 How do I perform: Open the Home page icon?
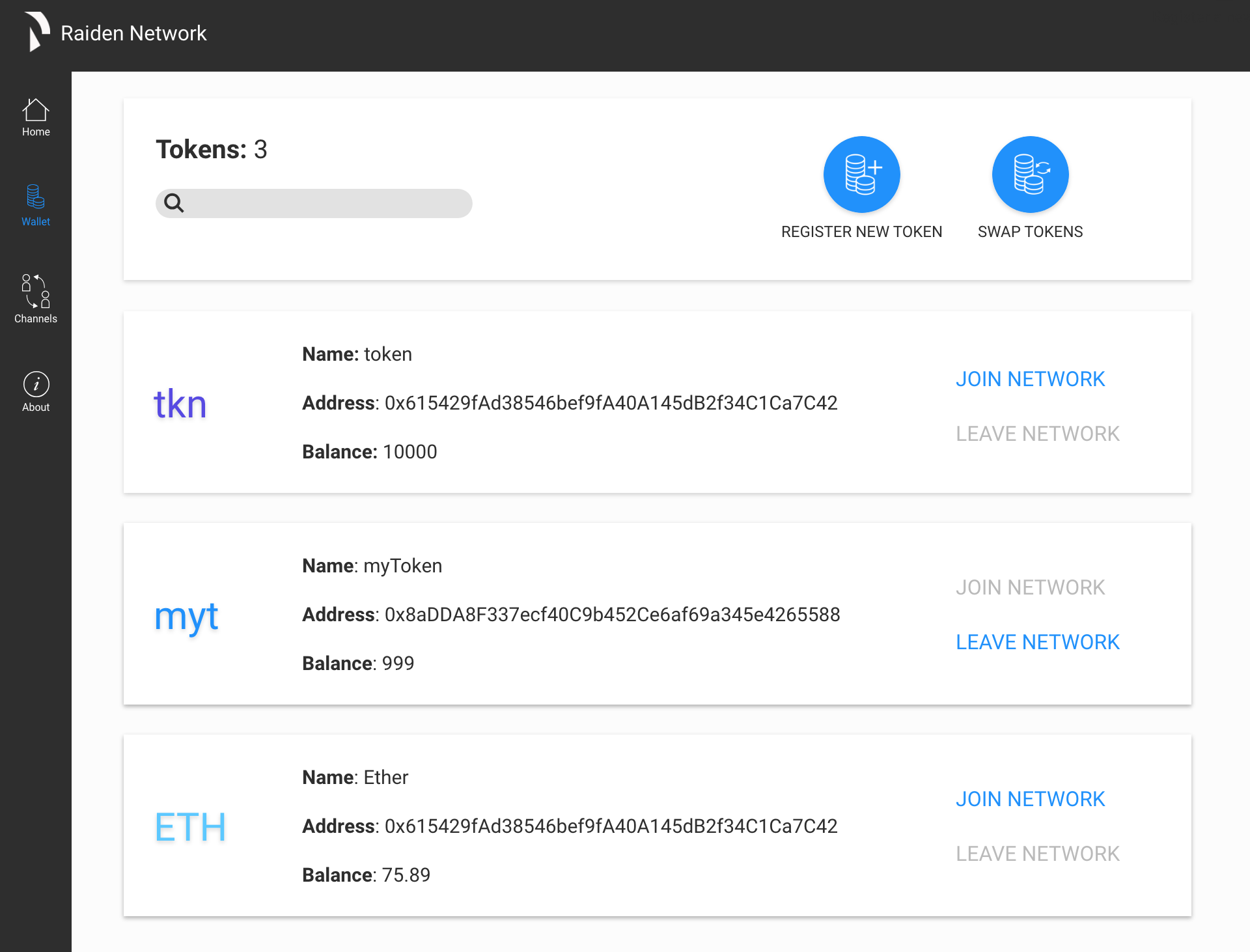click(36, 109)
